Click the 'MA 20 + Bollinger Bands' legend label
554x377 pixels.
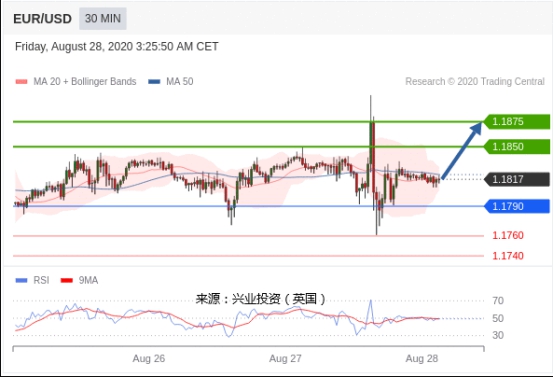click(x=85, y=82)
